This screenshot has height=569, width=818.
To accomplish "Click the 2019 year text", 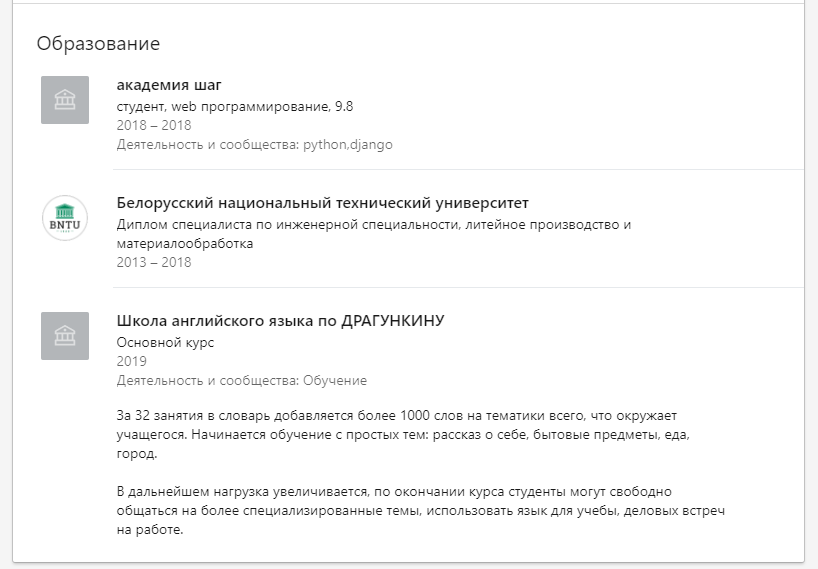I will click(132, 361).
